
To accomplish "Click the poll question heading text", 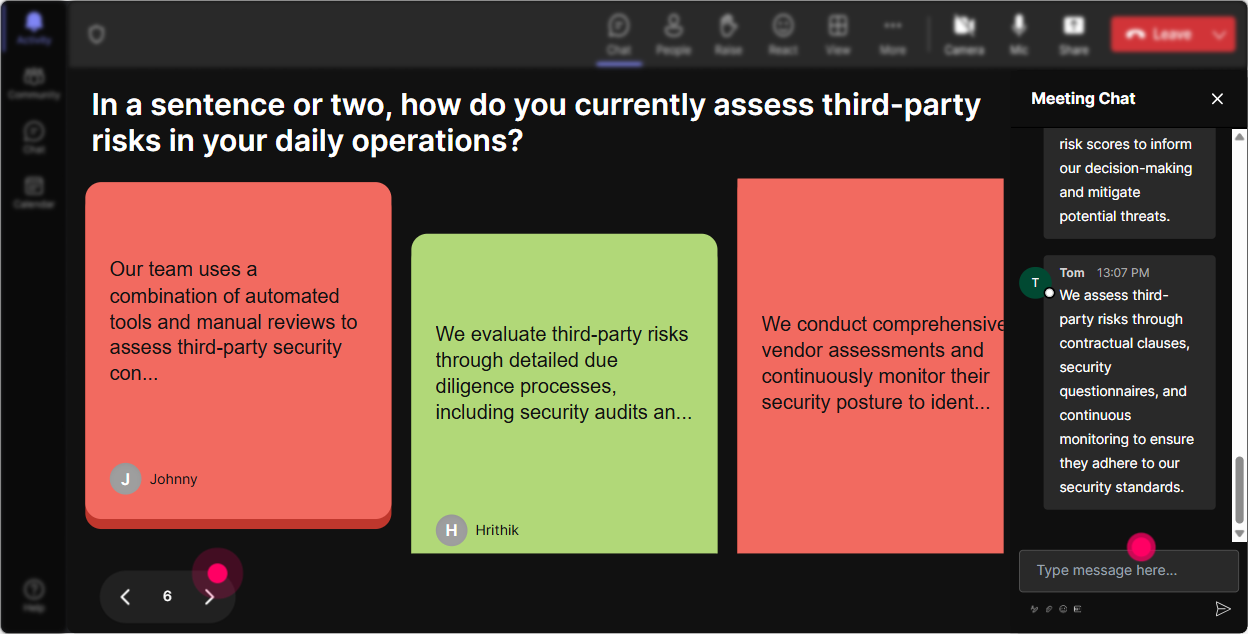I will (x=536, y=122).
